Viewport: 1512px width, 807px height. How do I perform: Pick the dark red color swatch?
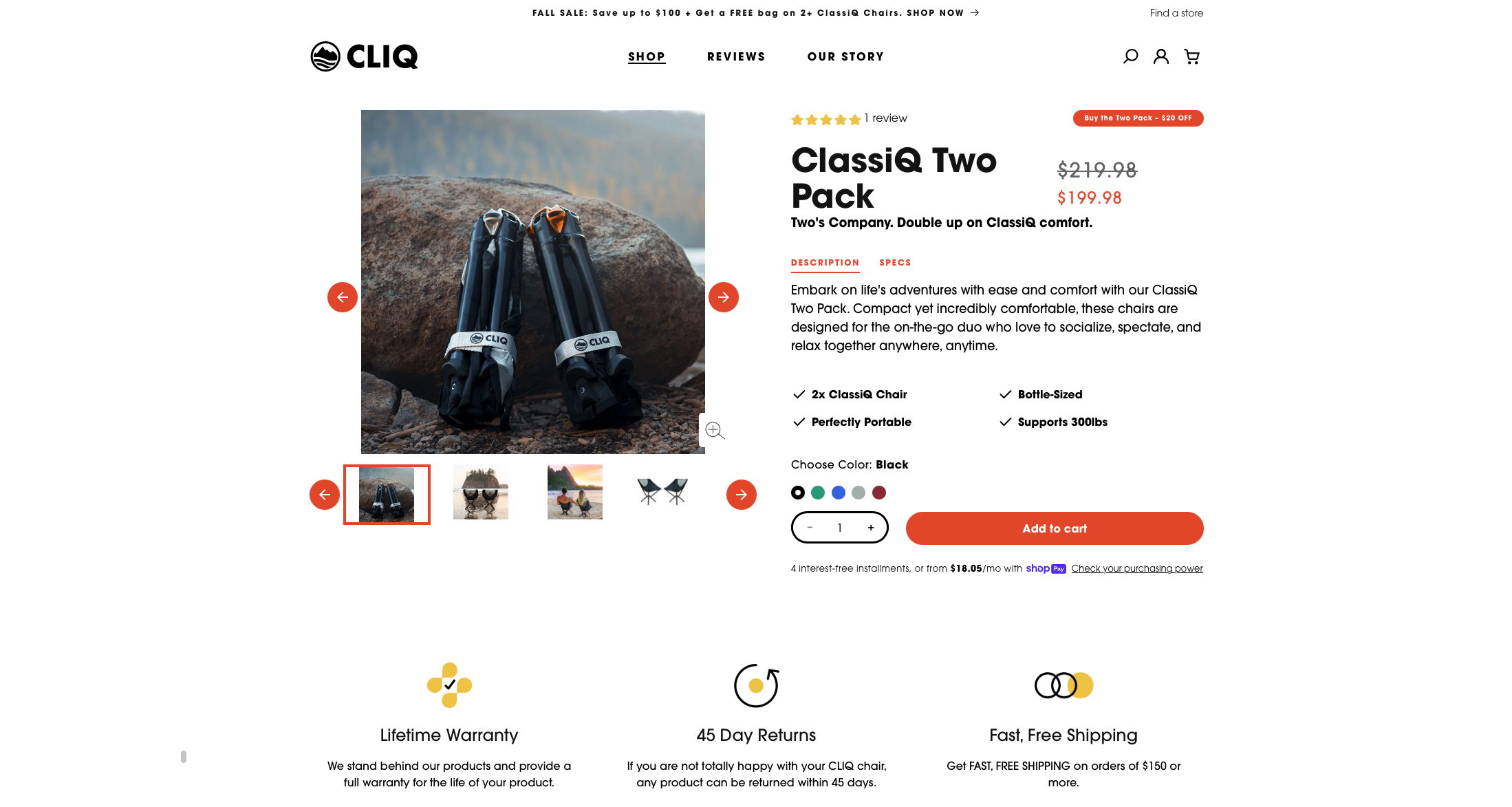click(x=879, y=493)
